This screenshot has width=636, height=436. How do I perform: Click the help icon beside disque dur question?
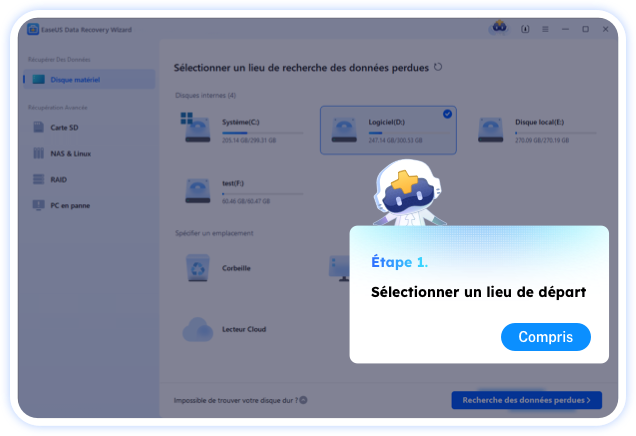pyautogui.click(x=303, y=400)
